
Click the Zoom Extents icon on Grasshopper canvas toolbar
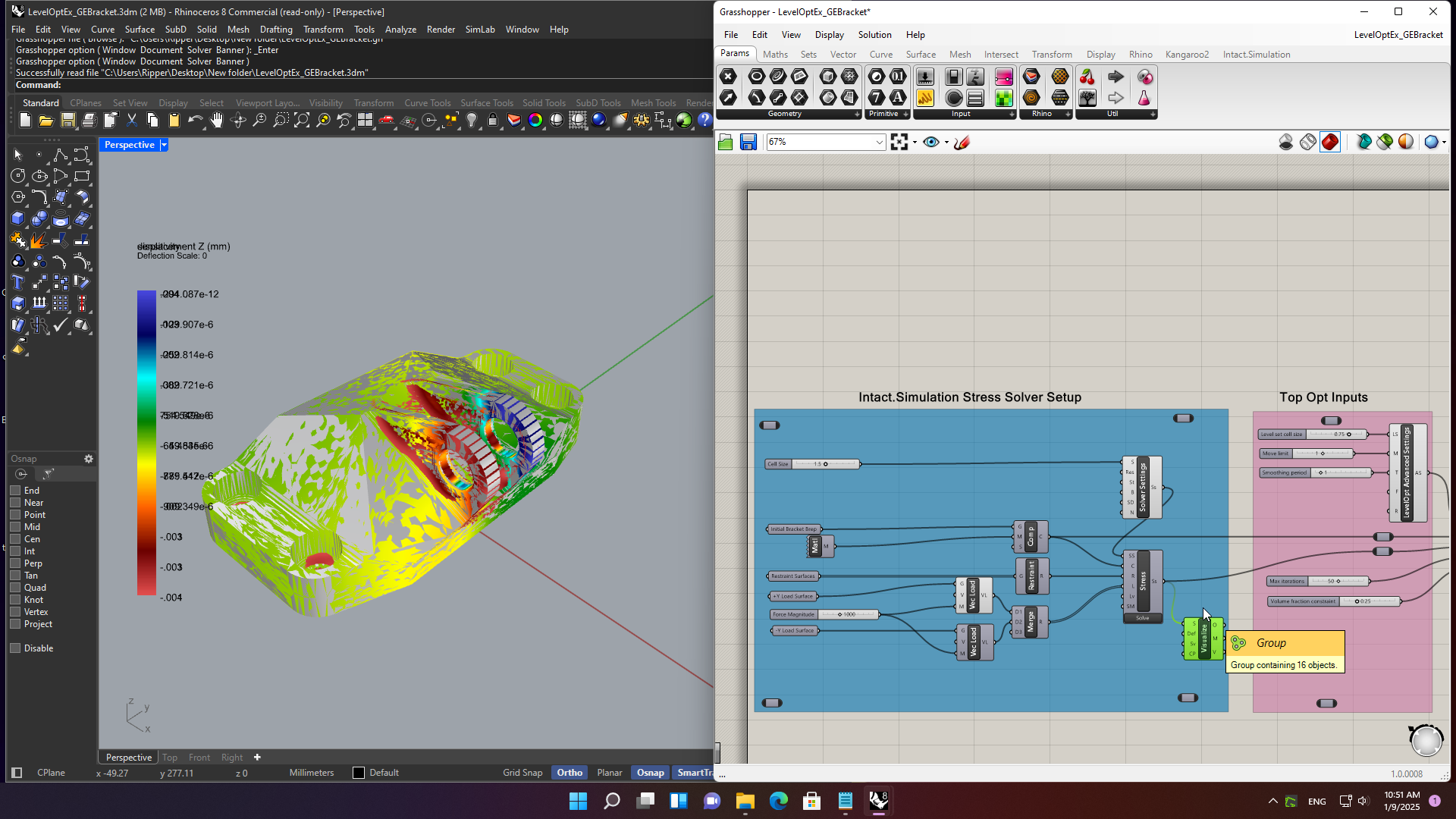[899, 142]
